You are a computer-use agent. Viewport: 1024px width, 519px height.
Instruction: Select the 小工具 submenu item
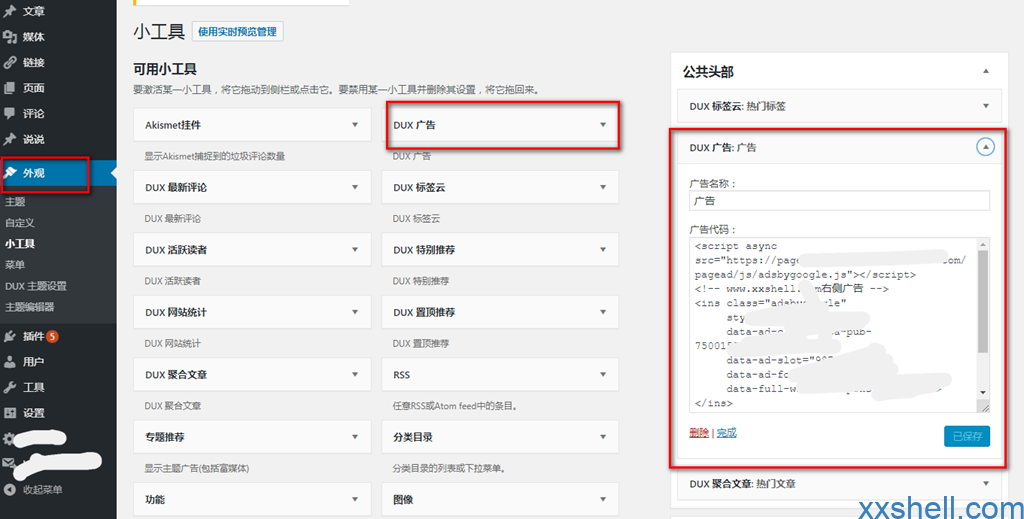point(20,244)
